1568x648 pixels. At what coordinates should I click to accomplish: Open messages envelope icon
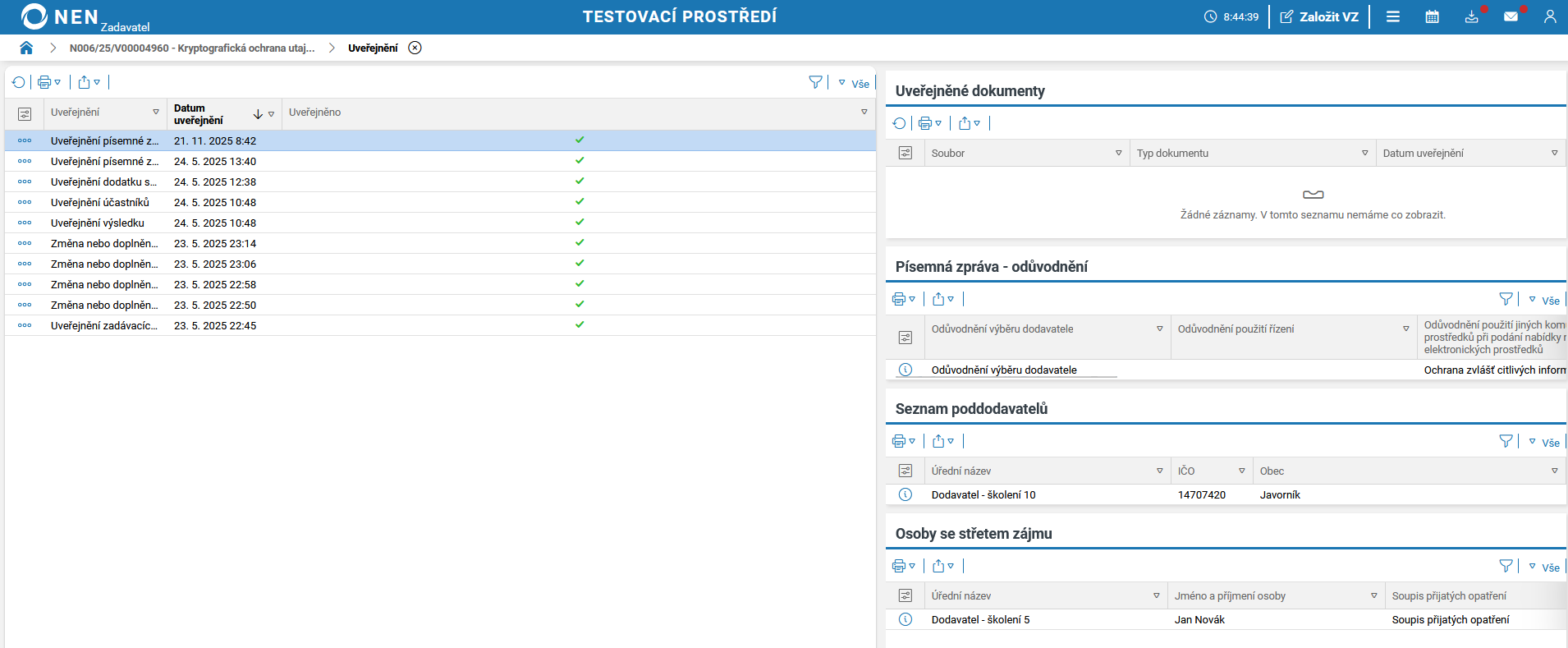point(1511,16)
